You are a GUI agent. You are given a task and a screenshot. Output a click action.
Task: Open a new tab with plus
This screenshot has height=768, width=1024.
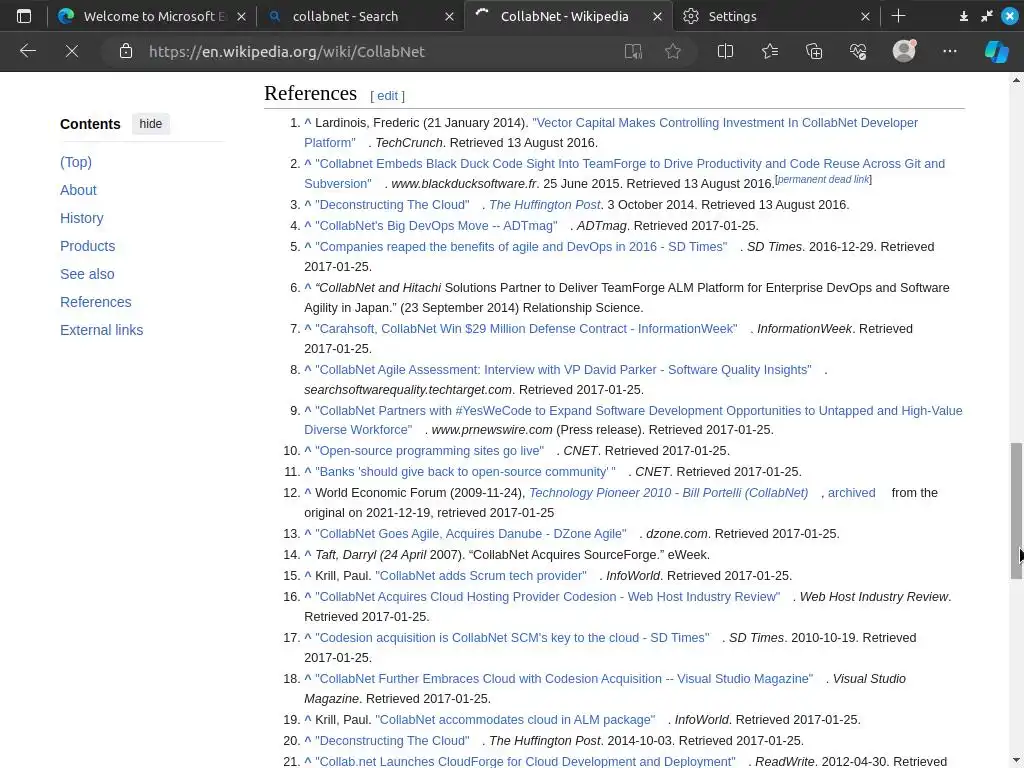(898, 16)
